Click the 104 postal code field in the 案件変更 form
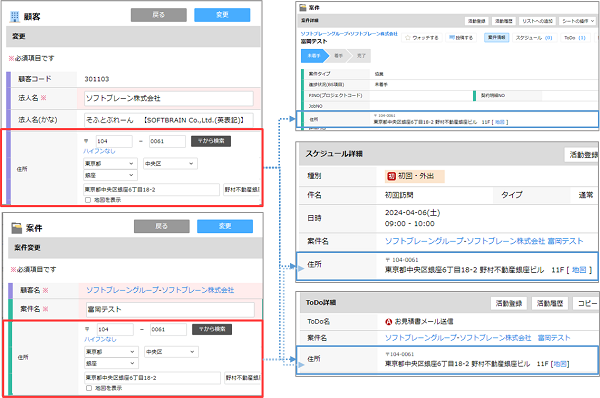 click(x=115, y=329)
